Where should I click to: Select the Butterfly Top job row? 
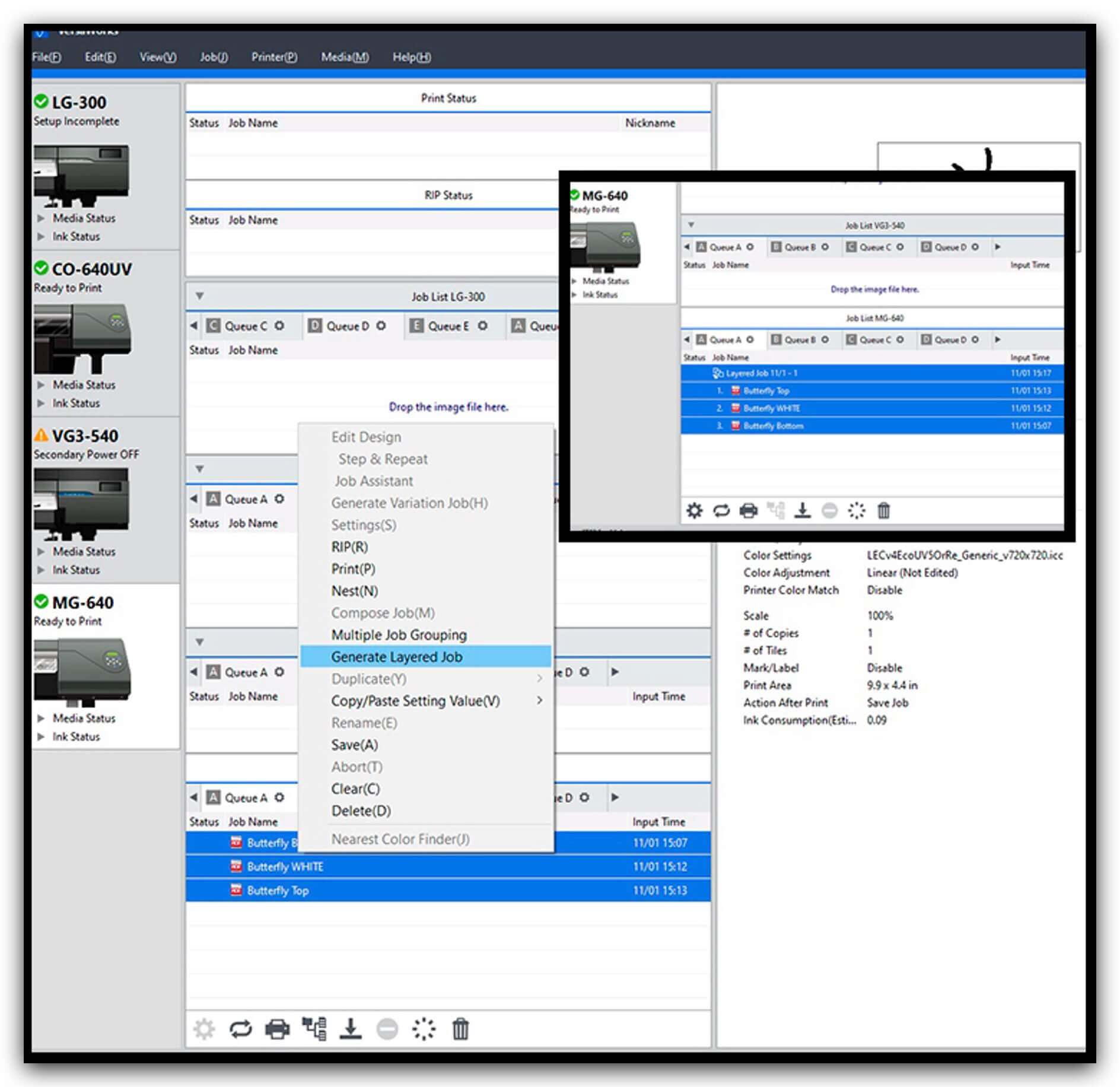click(448, 890)
